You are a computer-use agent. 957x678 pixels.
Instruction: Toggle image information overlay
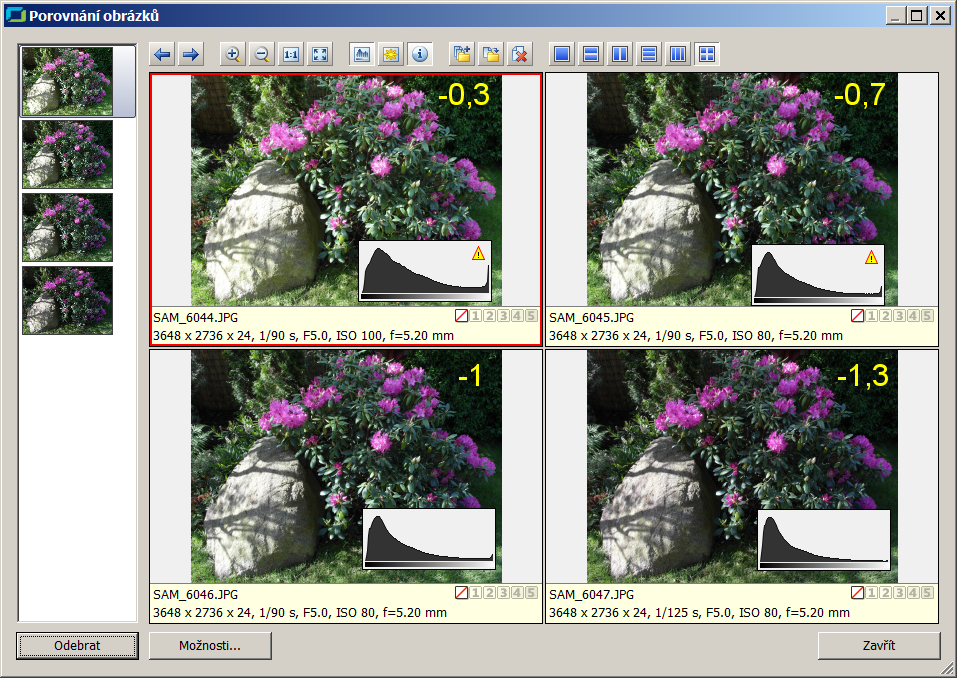coord(419,54)
